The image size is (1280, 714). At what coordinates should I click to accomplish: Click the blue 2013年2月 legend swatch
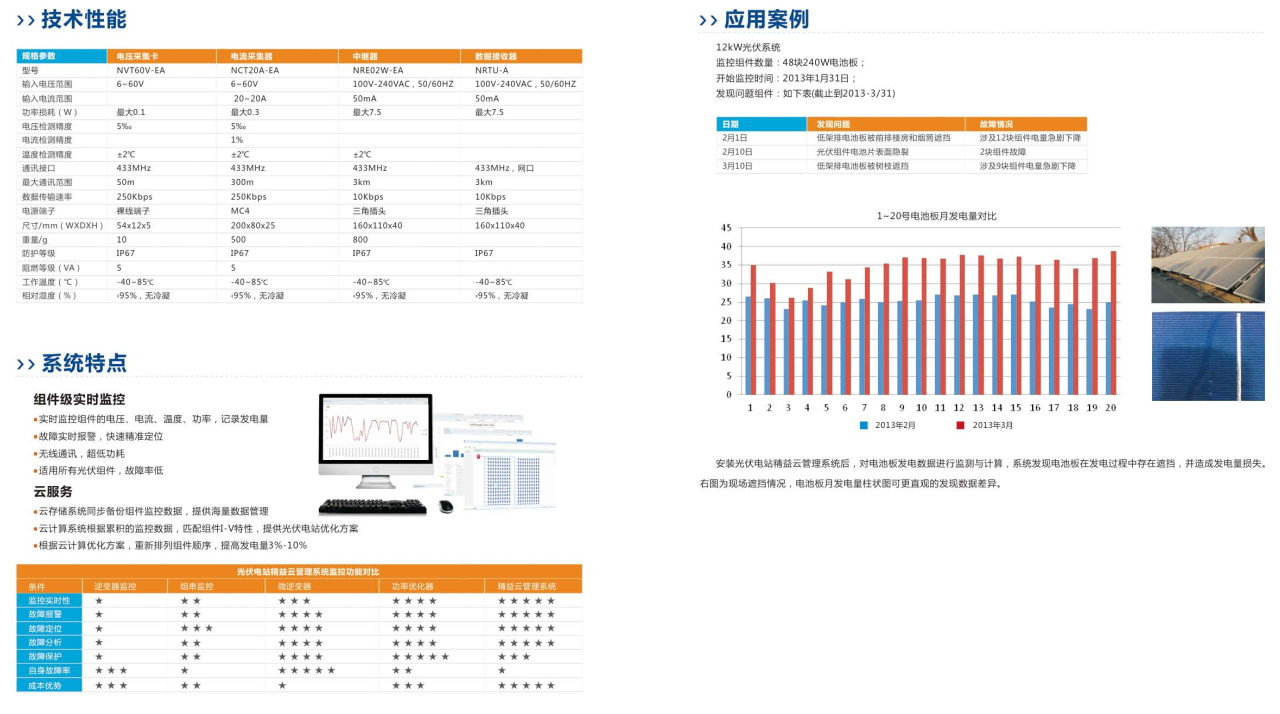point(864,425)
